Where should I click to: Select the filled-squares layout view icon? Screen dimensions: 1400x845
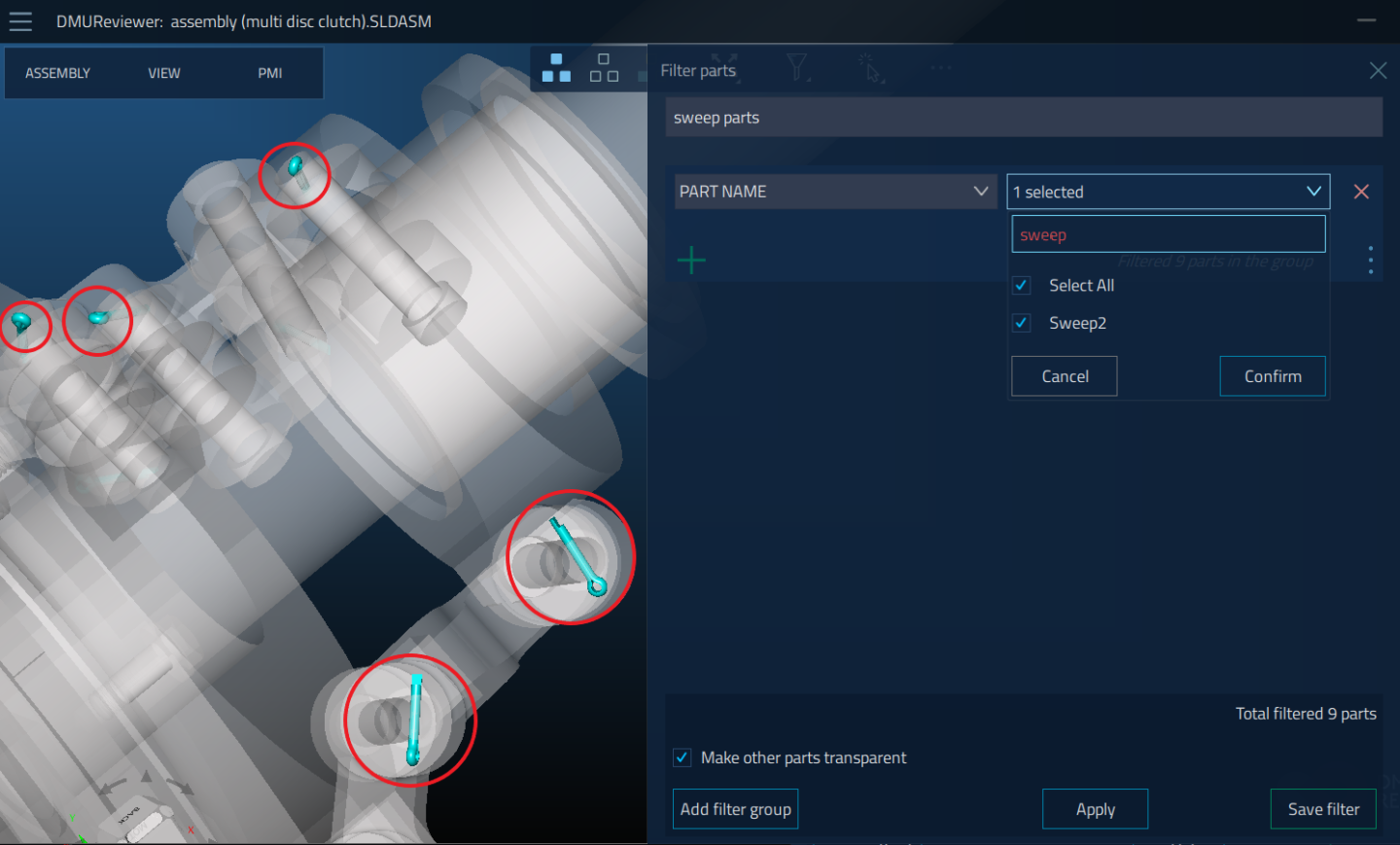(x=556, y=68)
